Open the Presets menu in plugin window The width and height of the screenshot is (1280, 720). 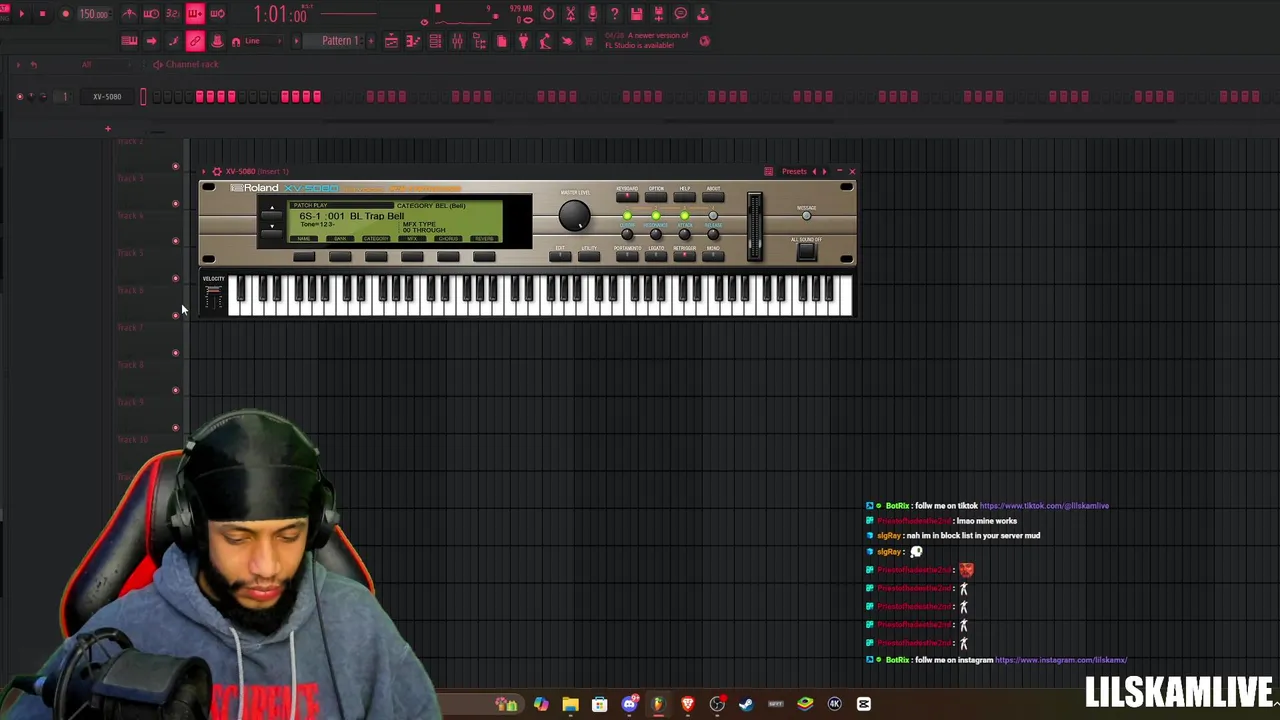click(x=794, y=171)
